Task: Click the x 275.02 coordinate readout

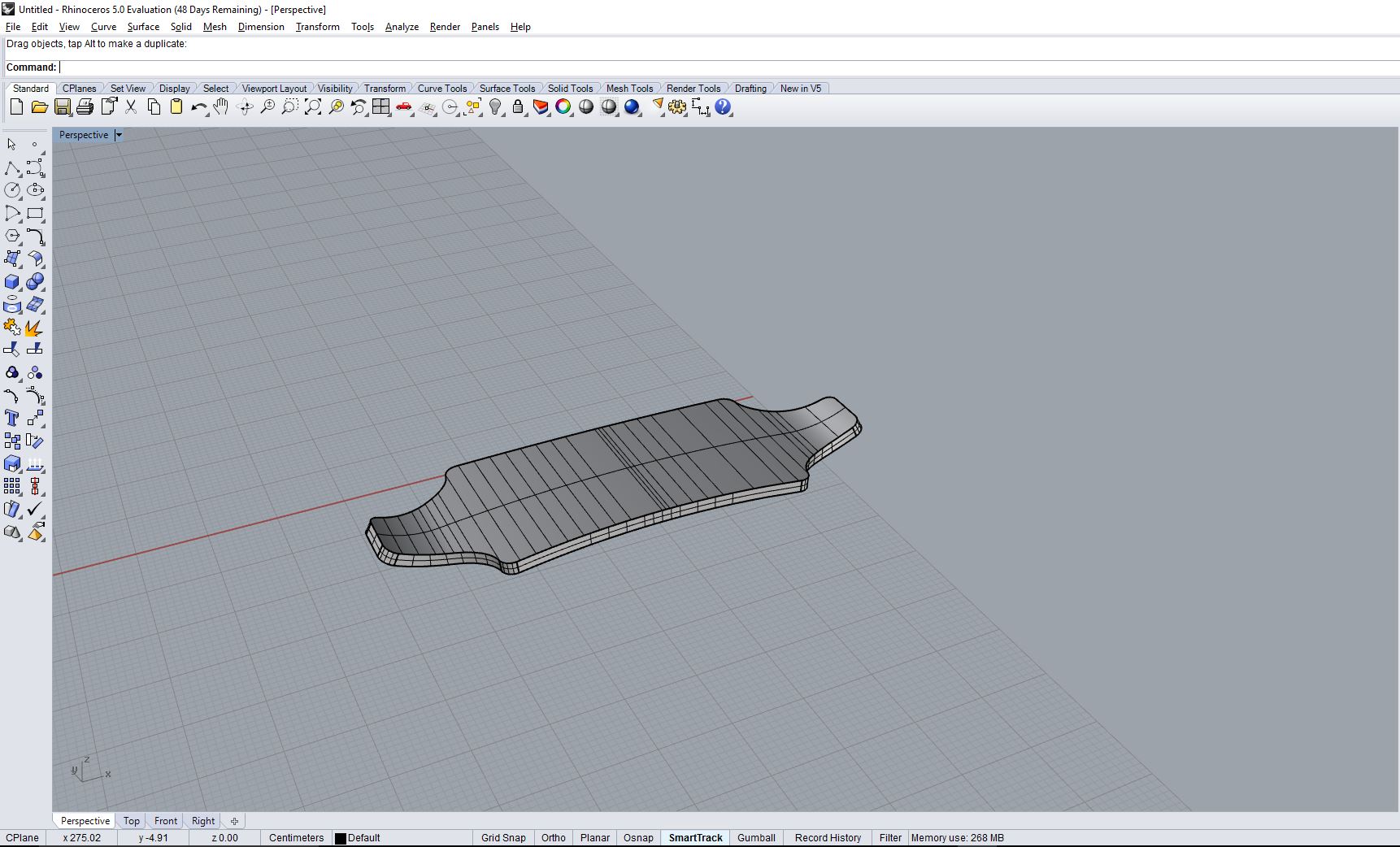Action: coord(82,837)
